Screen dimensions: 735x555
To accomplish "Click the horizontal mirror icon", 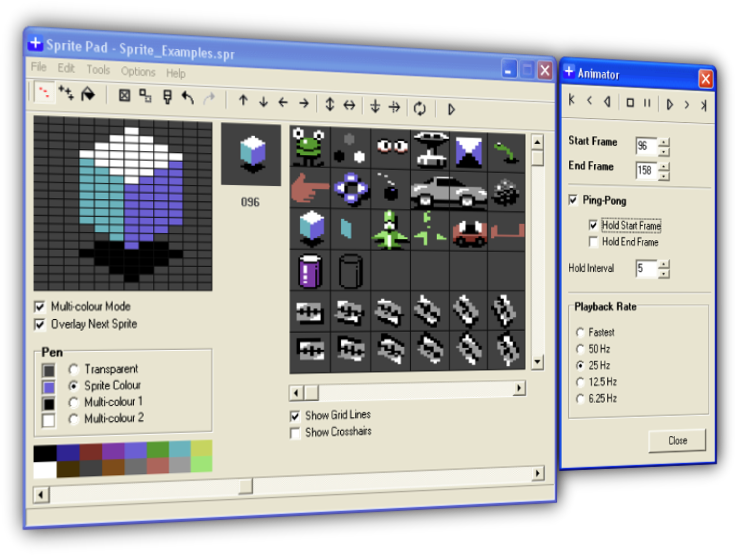I will pos(394,107).
